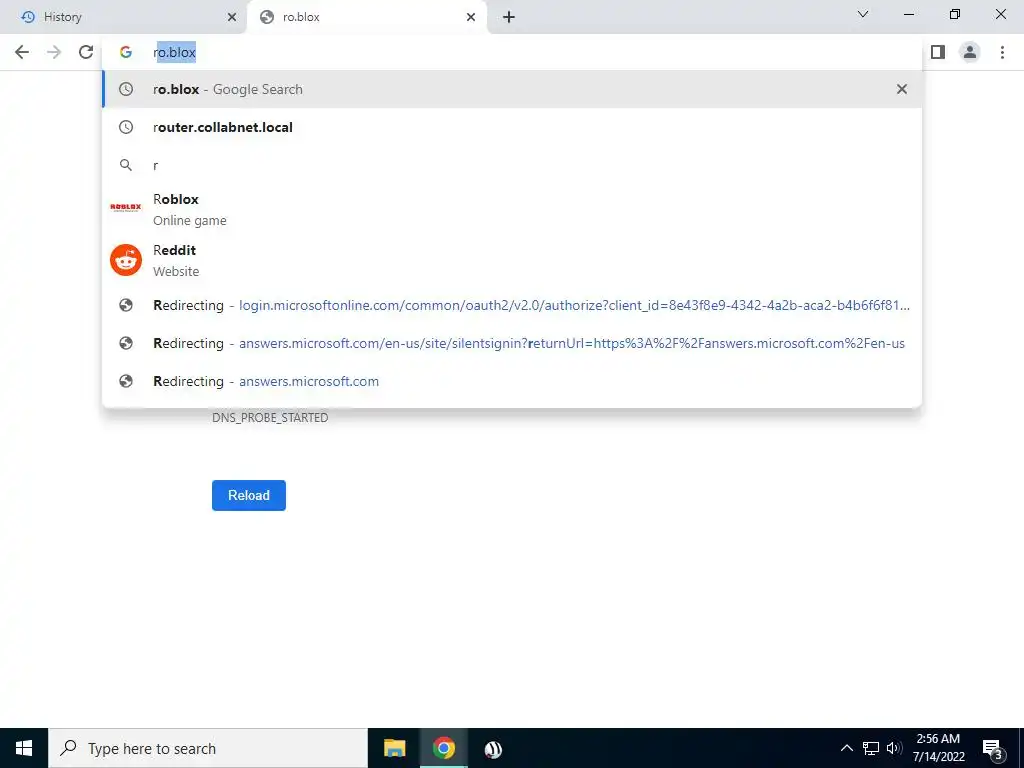Switch to the ro.blox tab
The height and width of the screenshot is (768, 1024).
[x=366, y=17]
